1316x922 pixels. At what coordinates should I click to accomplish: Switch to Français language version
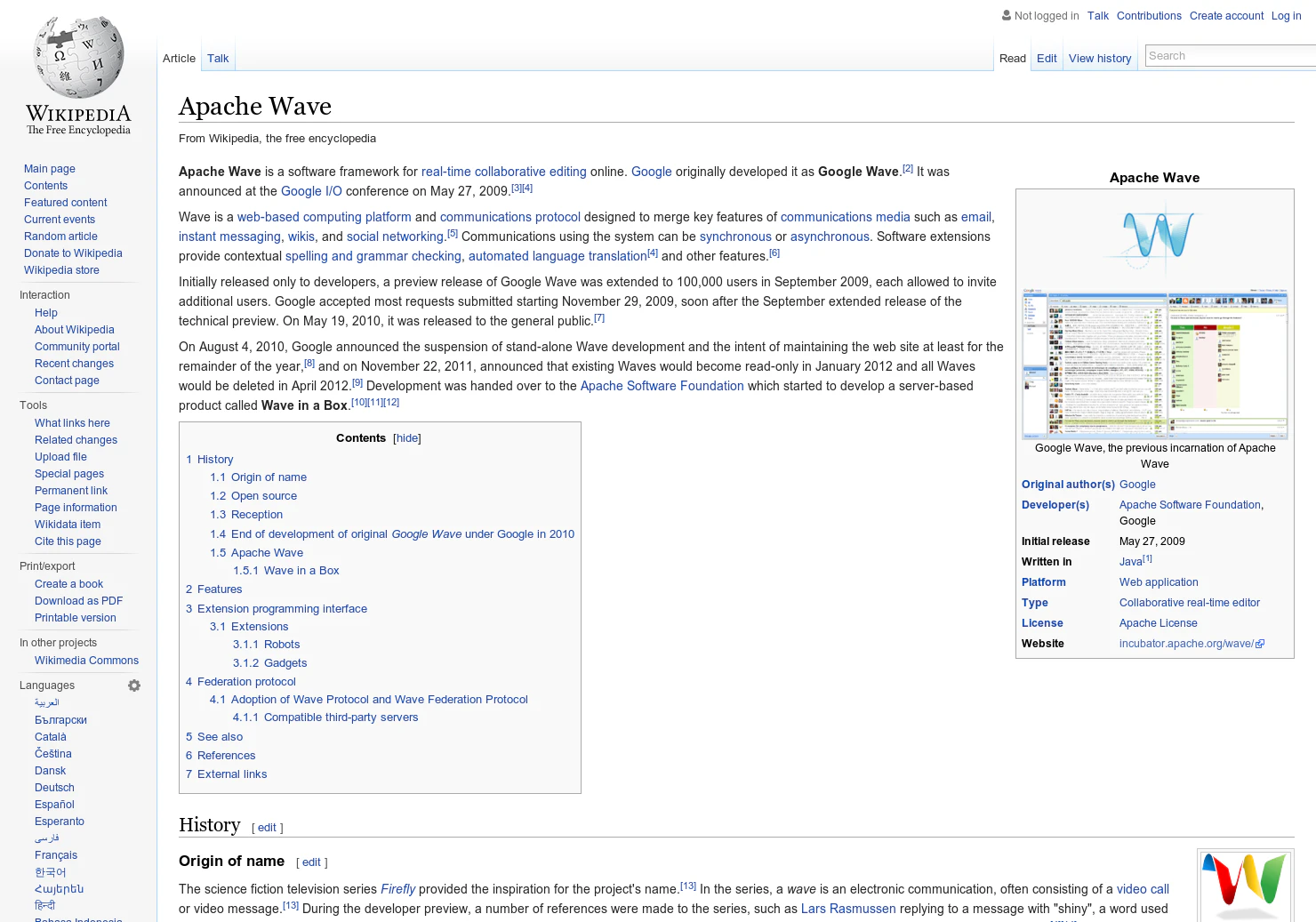56,855
